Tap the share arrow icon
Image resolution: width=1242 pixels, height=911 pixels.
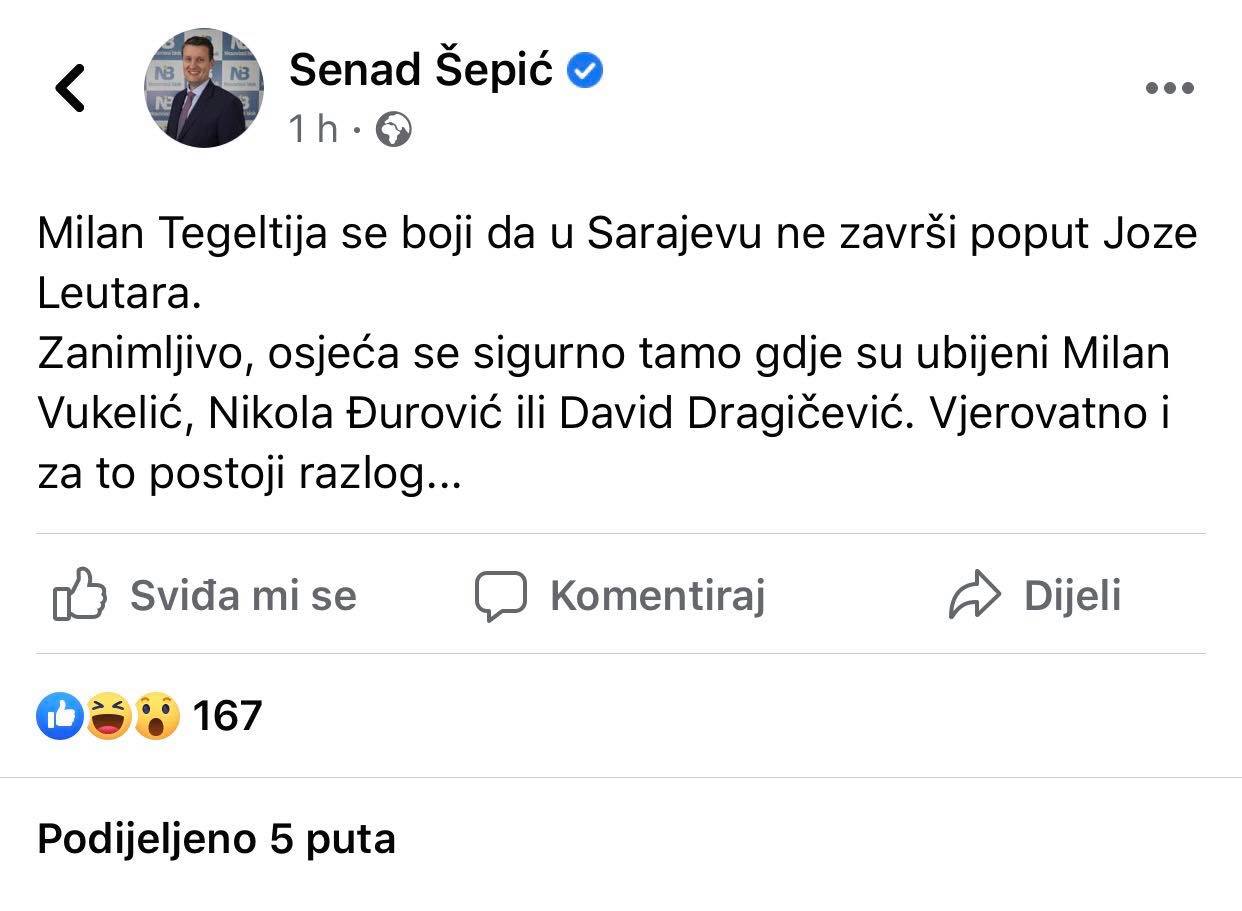coord(973,596)
